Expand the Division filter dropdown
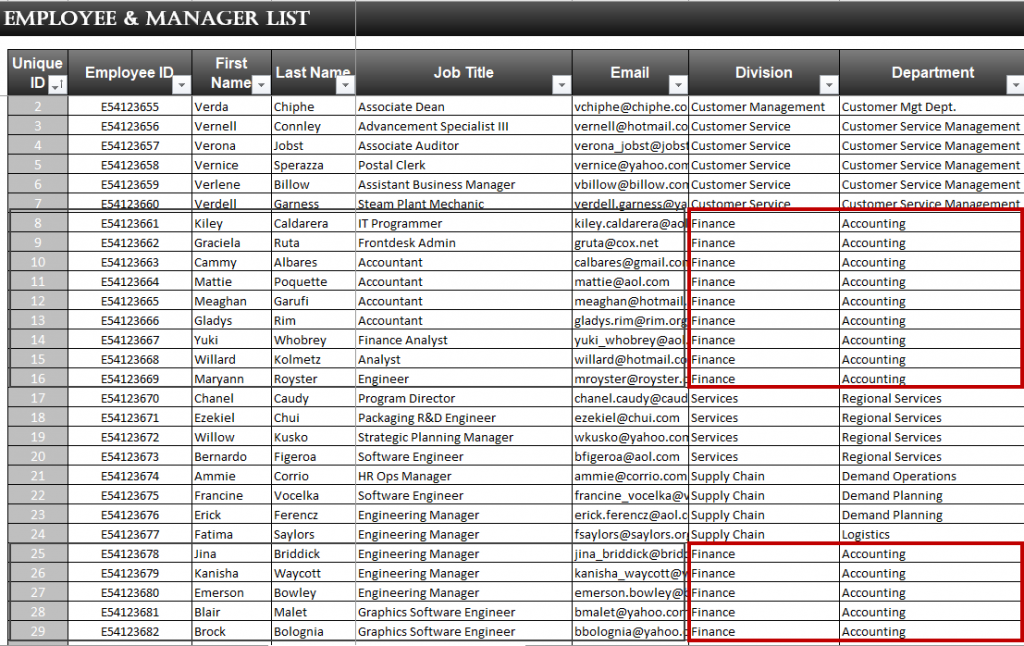This screenshot has height=646, width=1024. point(828,85)
